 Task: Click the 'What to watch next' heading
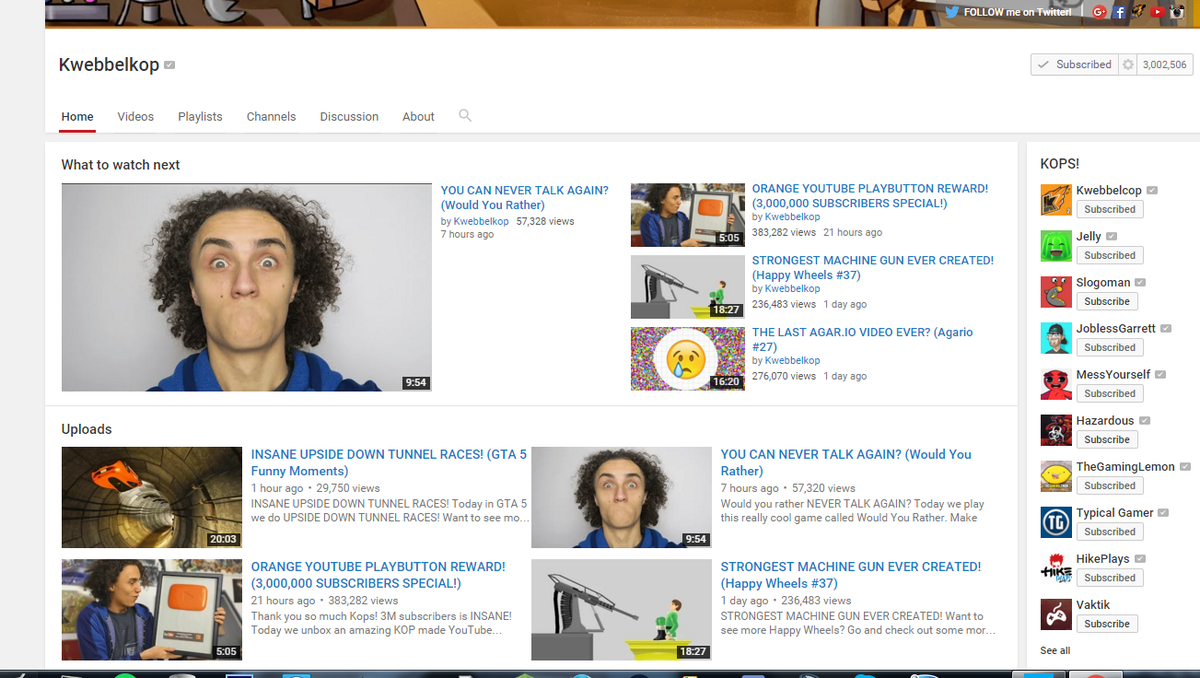121,165
